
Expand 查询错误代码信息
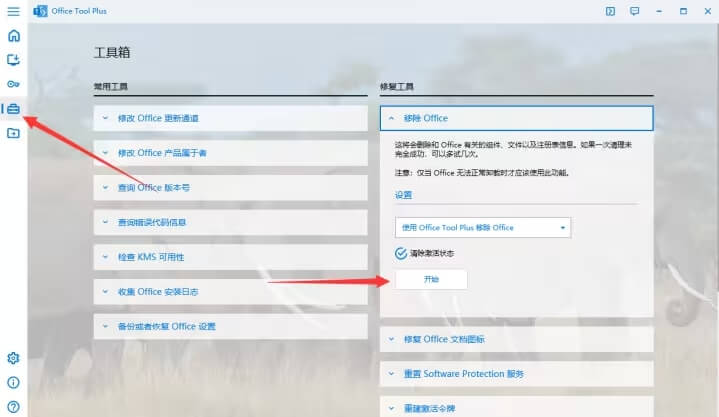231,222
